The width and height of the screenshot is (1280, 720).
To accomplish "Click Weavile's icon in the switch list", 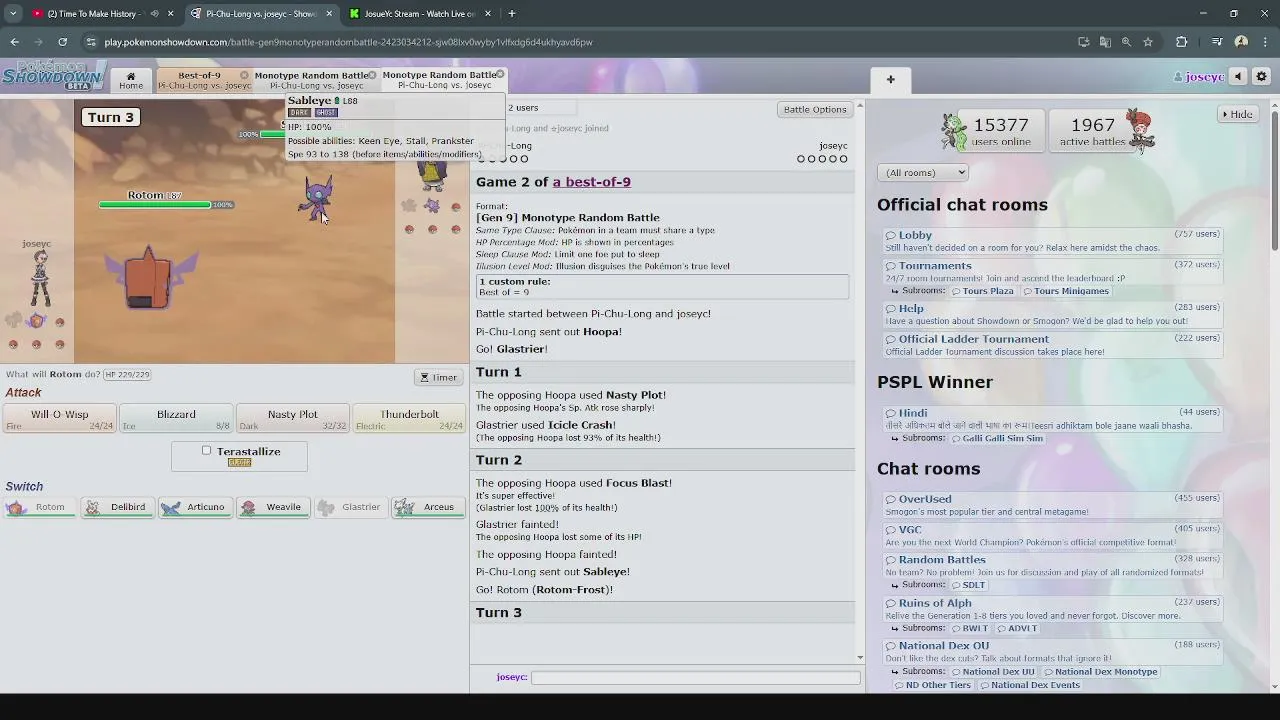I will 249,507.
